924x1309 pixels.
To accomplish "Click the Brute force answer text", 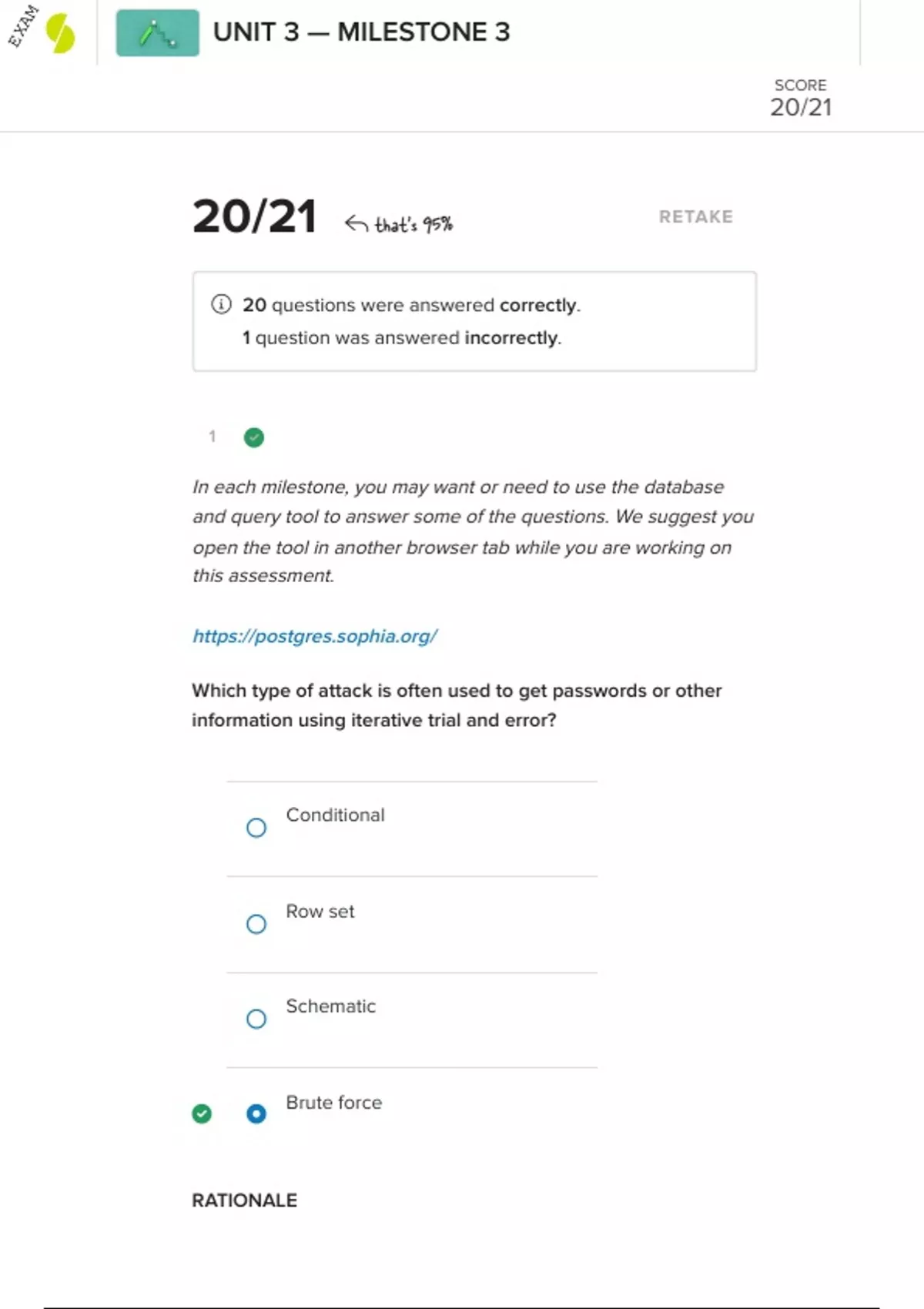I will click(333, 1103).
